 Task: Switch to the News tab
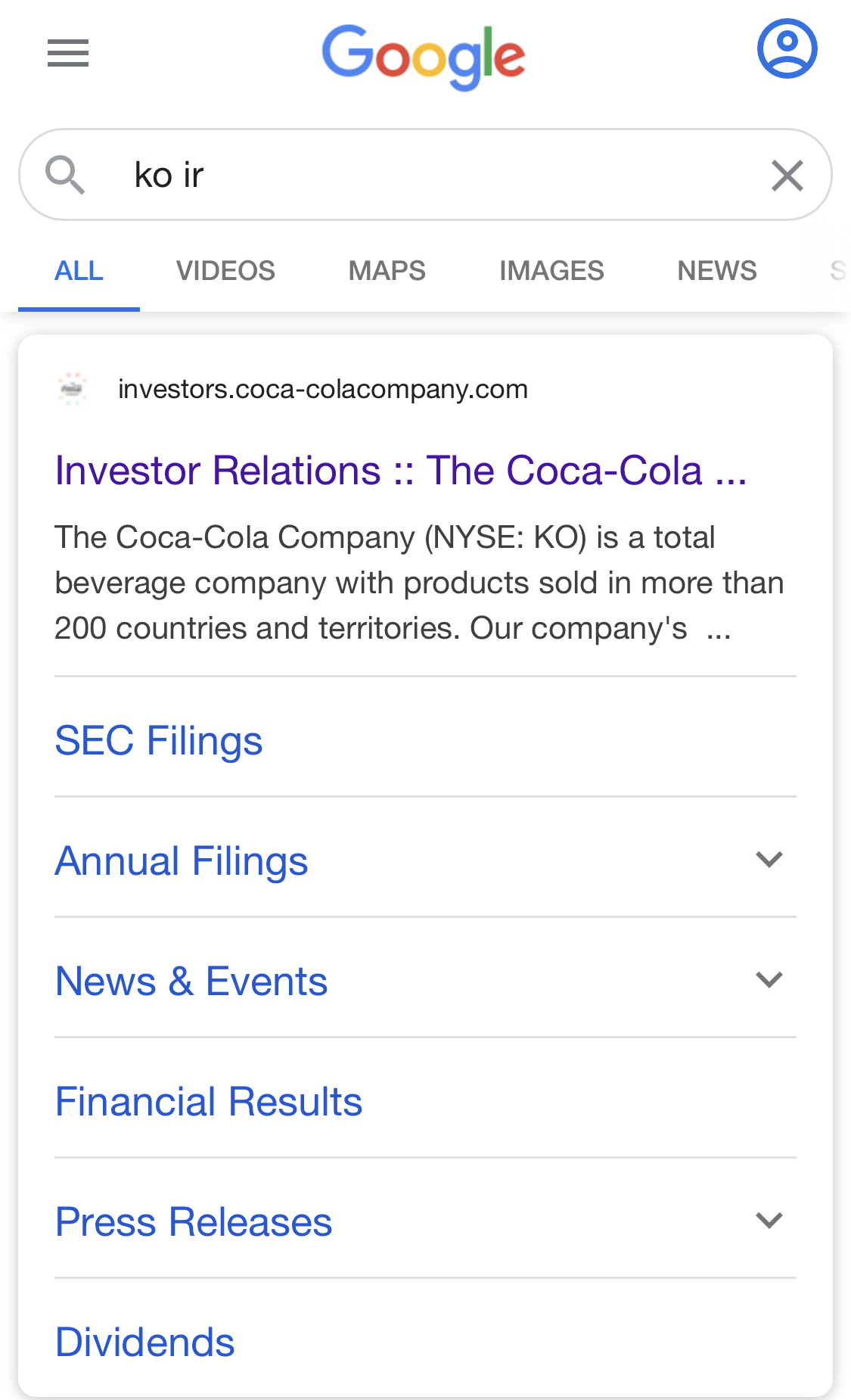pos(717,271)
